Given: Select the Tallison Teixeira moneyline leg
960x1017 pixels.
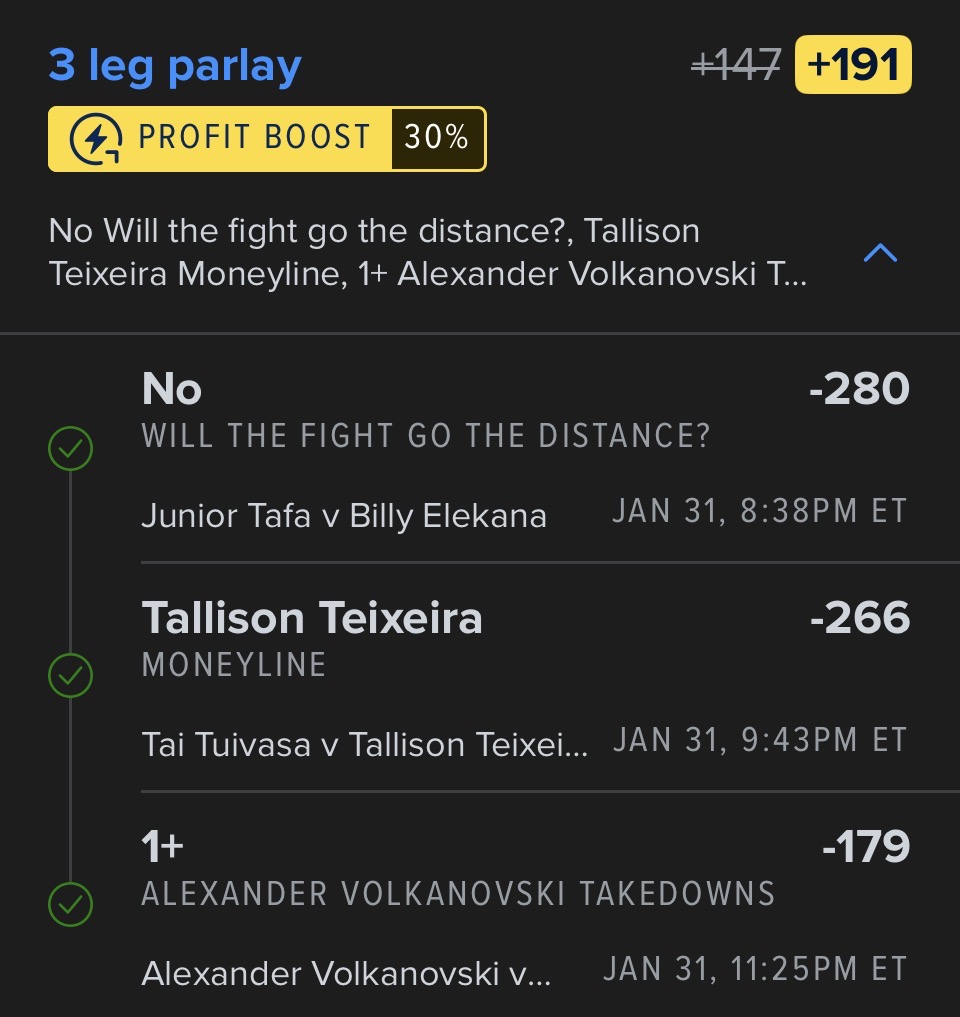Looking at the screenshot, I should point(312,618).
